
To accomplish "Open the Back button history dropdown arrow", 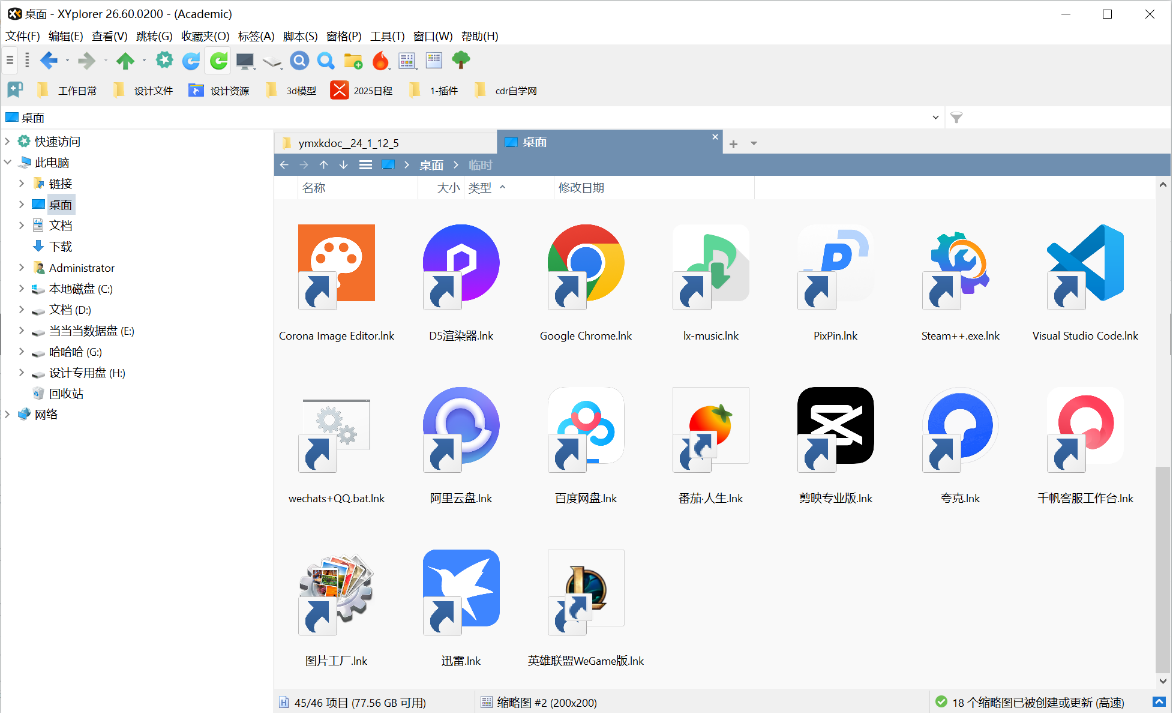I will coord(67,61).
